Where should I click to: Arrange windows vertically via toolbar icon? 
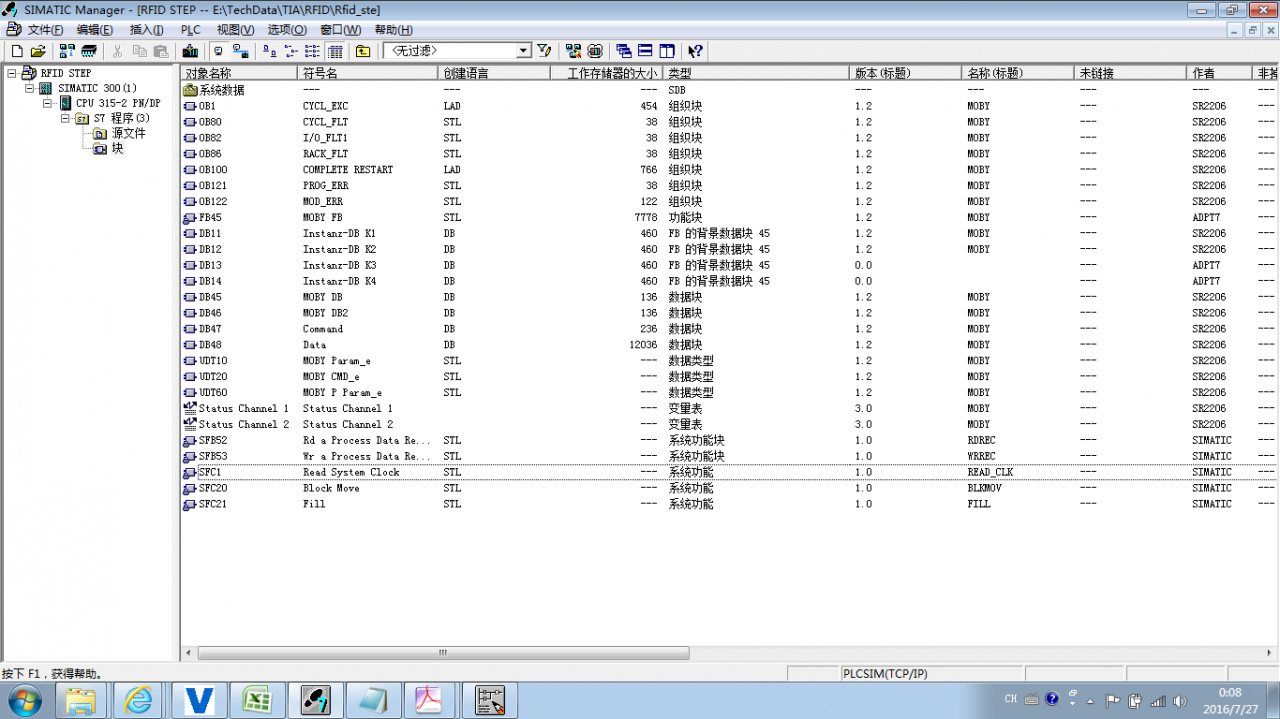click(667, 51)
